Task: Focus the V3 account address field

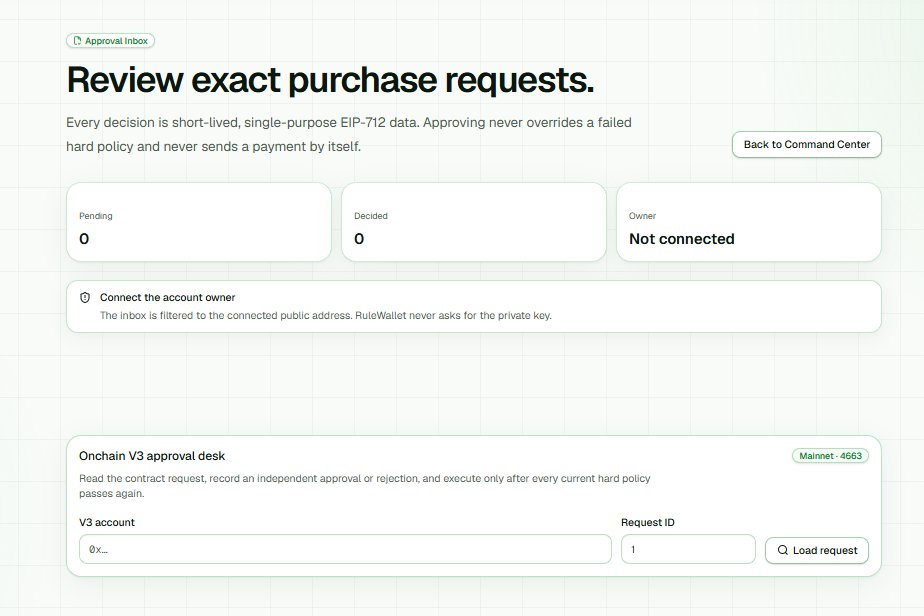Action: 345,549
